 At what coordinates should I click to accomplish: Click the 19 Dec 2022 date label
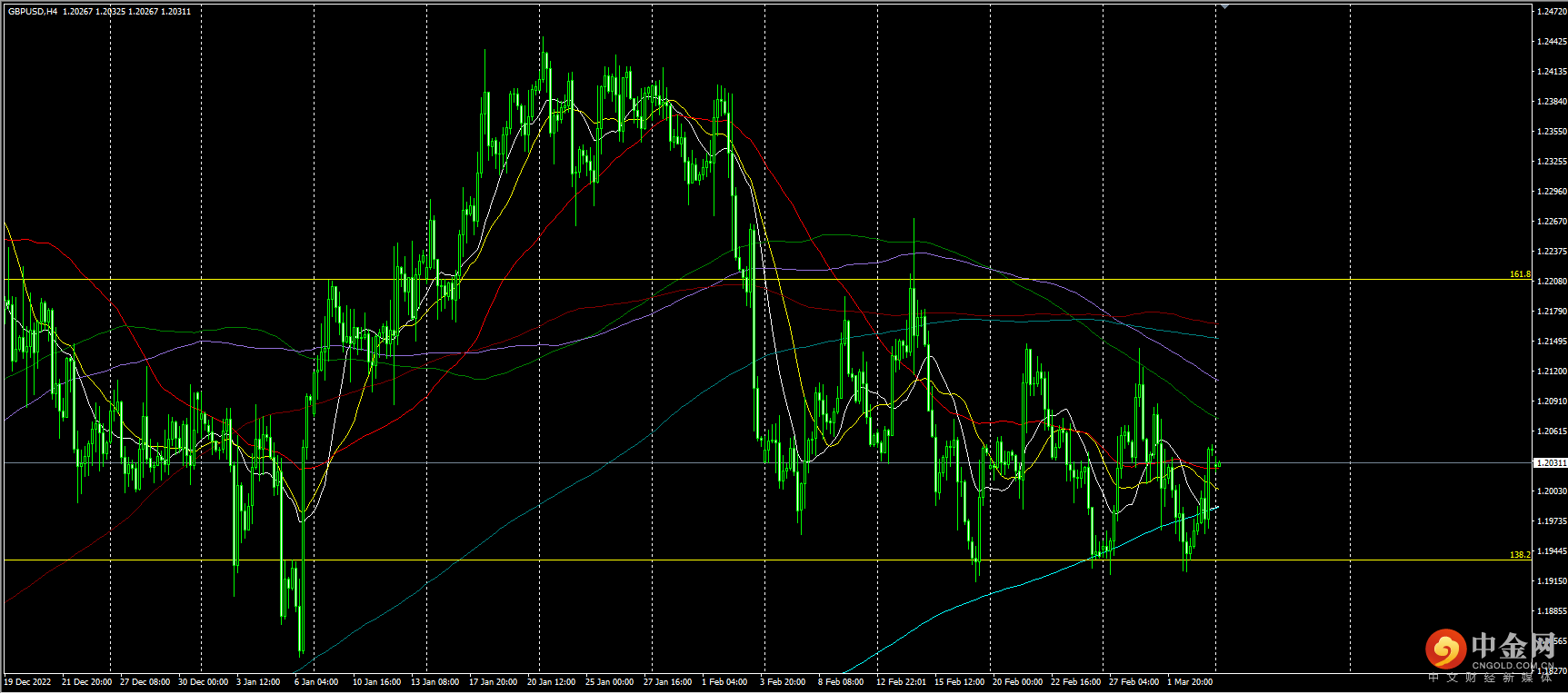pyautogui.click(x=27, y=682)
